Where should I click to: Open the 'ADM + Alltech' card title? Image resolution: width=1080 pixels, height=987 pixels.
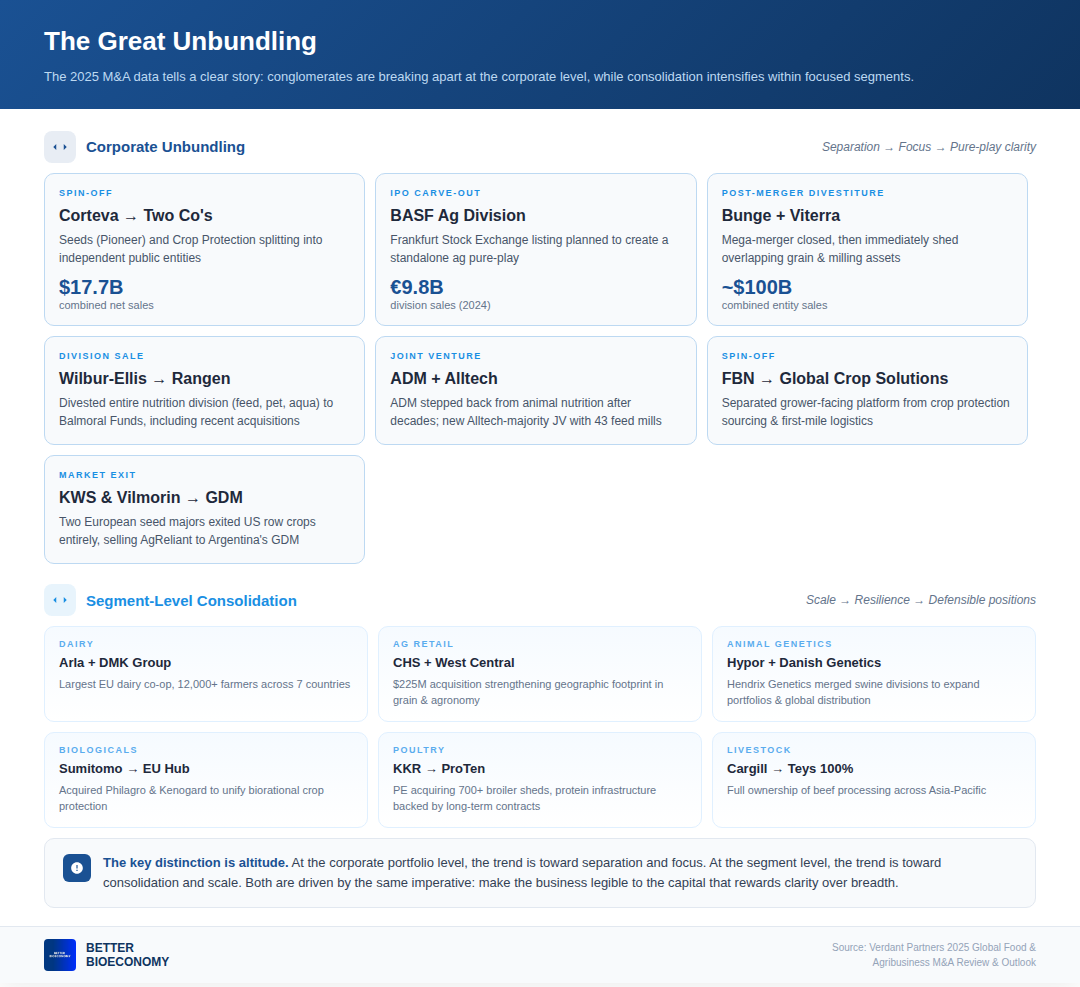coord(444,379)
